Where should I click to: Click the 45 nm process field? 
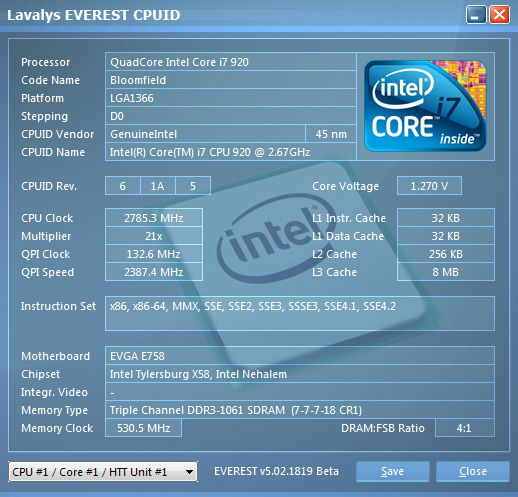tap(331, 134)
